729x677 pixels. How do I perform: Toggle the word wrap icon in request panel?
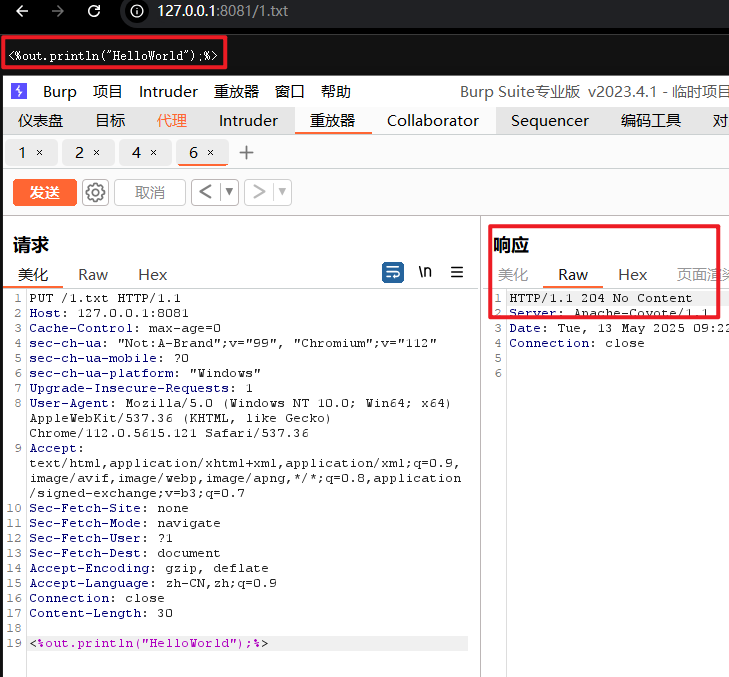pyautogui.click(x=393, y=272)
